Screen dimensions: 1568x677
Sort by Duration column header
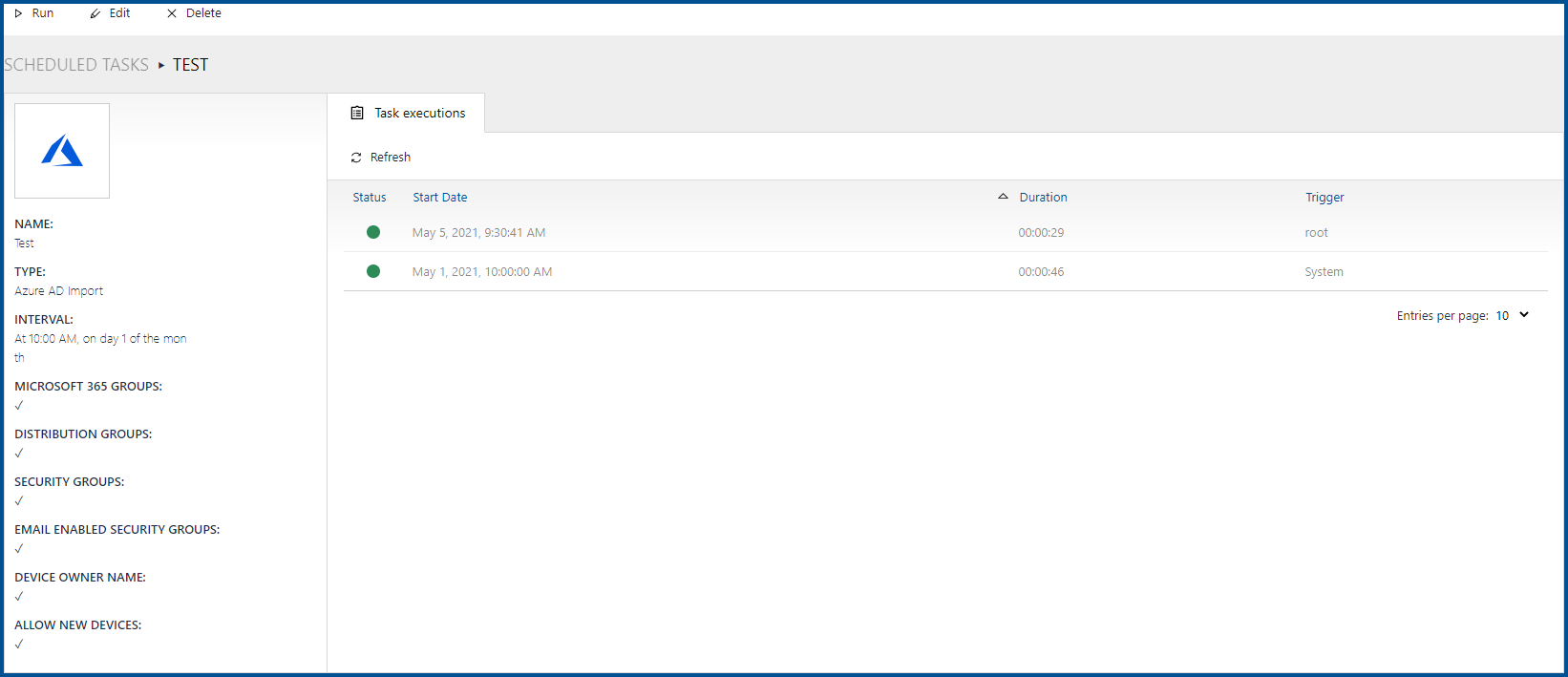pyautogui.click(x=1043, y=198)
